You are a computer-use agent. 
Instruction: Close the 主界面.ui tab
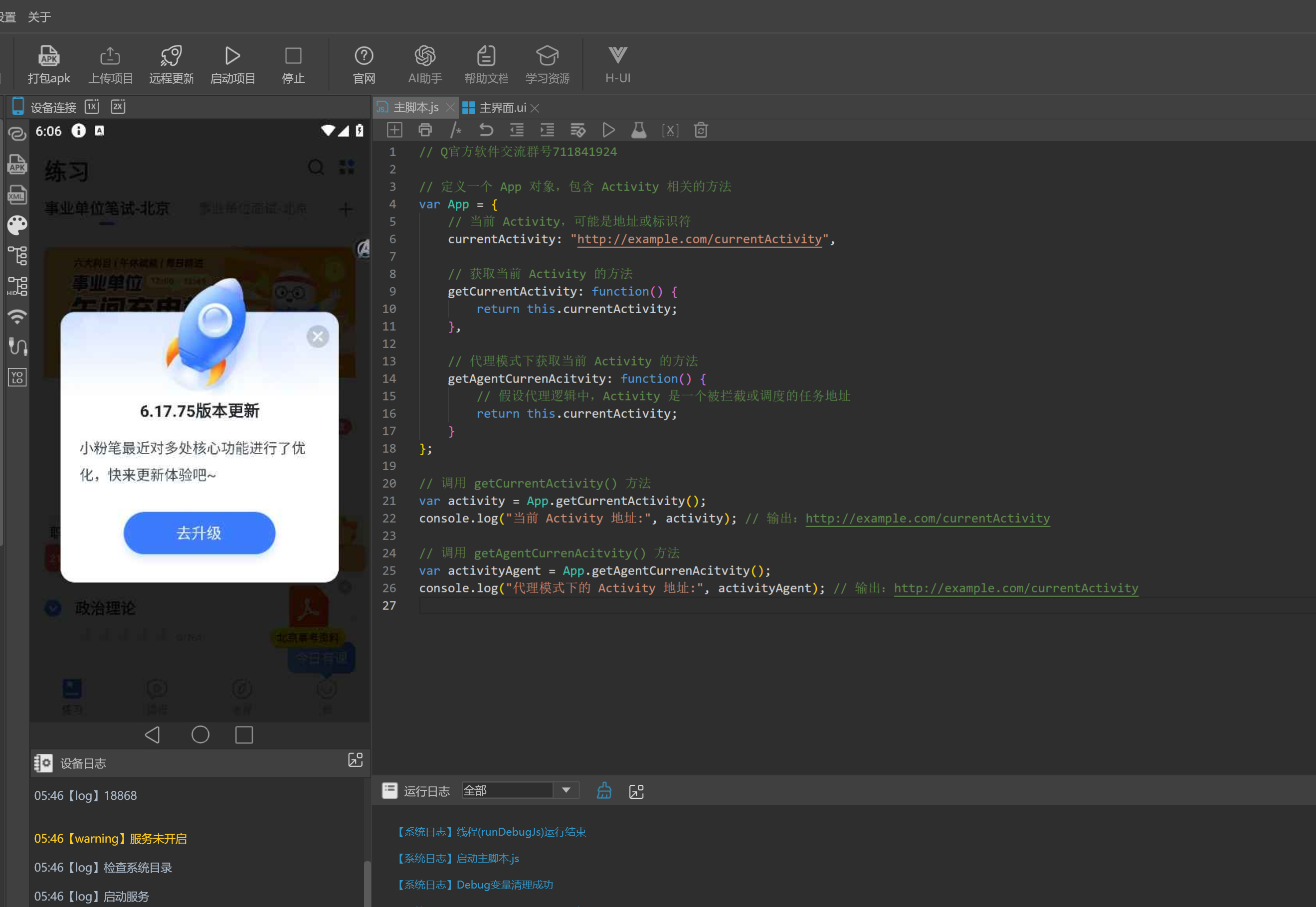(535, 107)
